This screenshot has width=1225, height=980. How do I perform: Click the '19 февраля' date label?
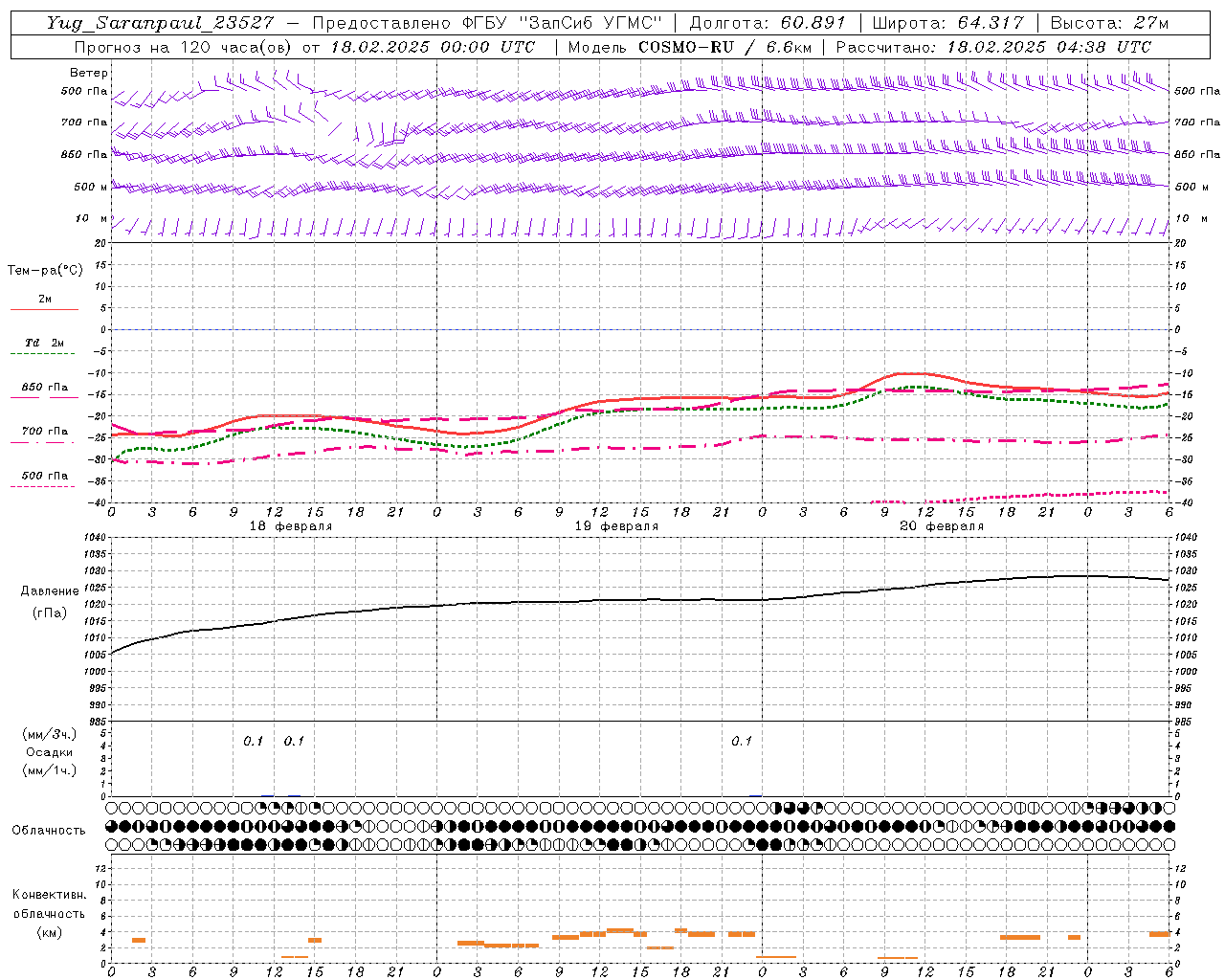(x=616, y=526)
